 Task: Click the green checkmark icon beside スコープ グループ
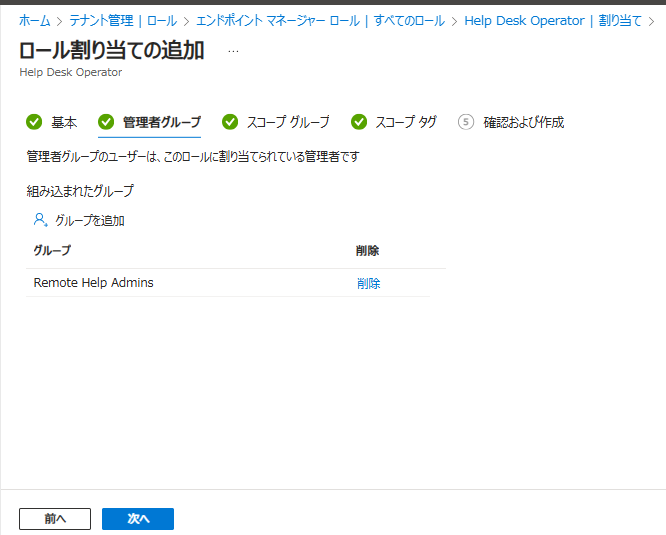pos(230,122)
